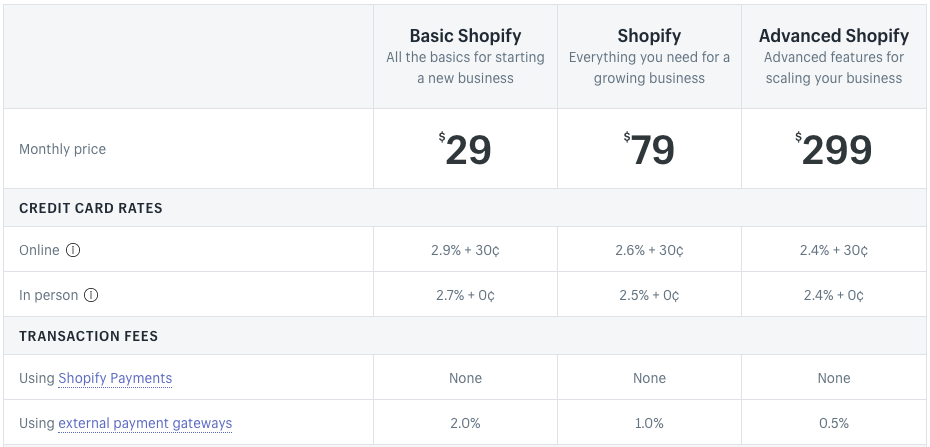930x447 pixels.
Task: Click the 2.7% + 0¢ in-person rate
Action: click(x=465, y=295)
